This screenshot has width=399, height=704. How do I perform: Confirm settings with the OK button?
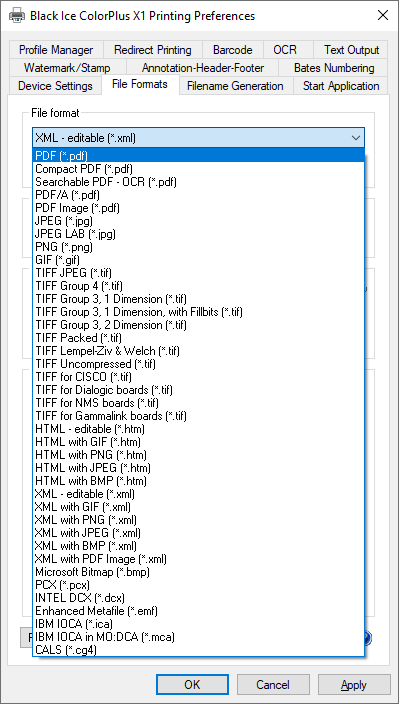(x=192, y=684)
